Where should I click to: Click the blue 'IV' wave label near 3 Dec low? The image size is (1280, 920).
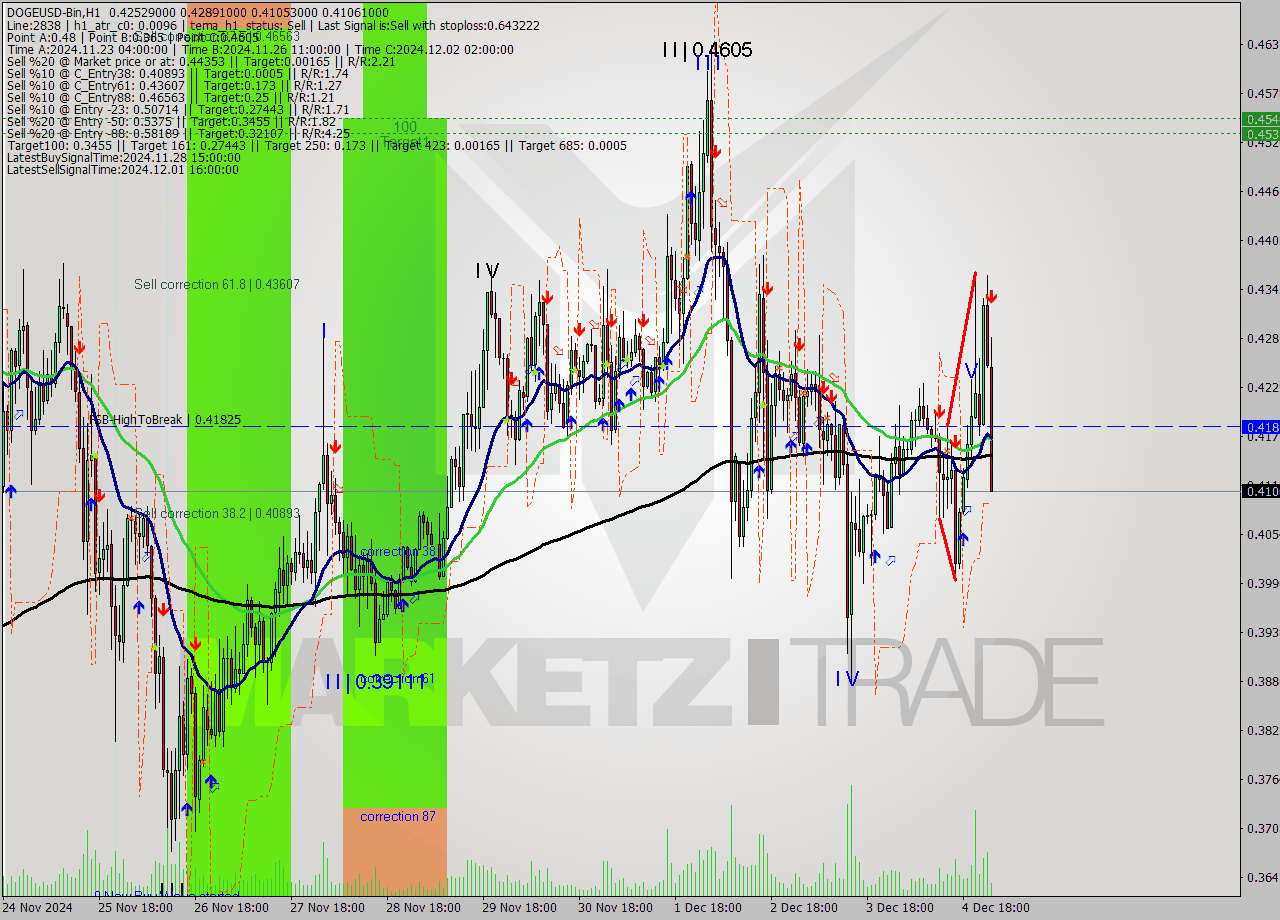(x=847, y=679)
